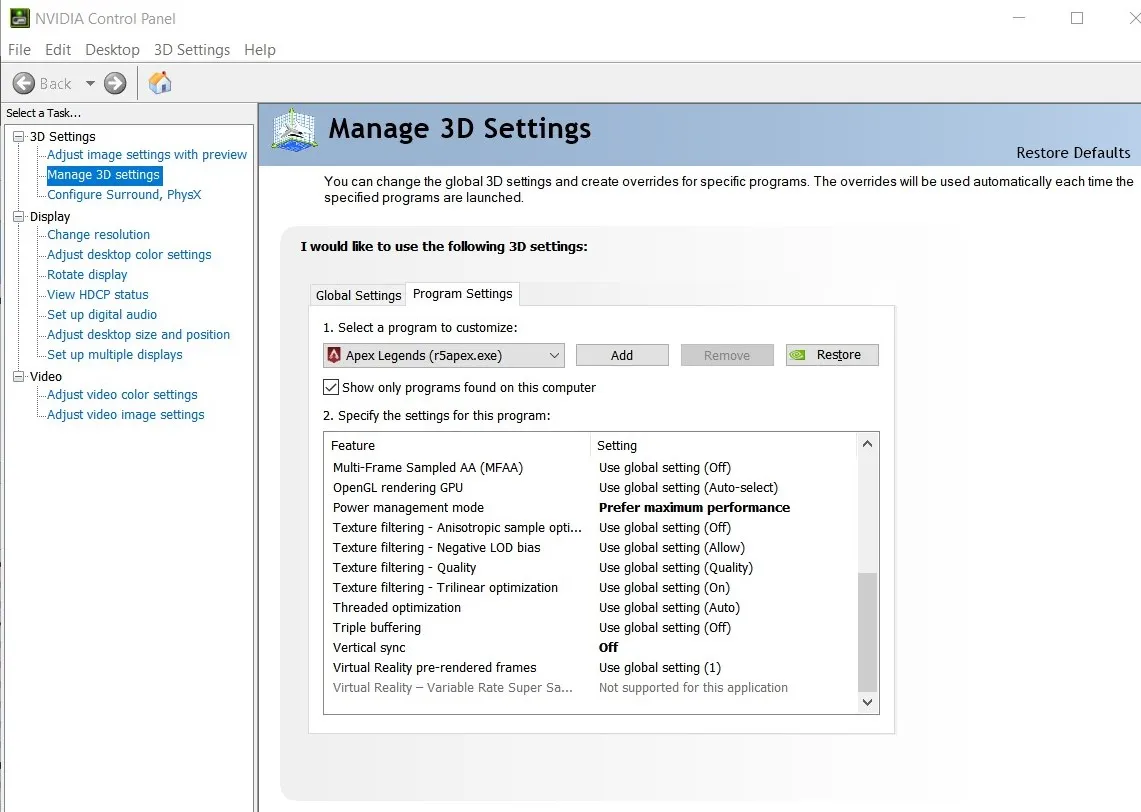This screenshot has height=812, width=1141.
Task: Collapse the 3D Settings tree node
Action: pos(19,136)
